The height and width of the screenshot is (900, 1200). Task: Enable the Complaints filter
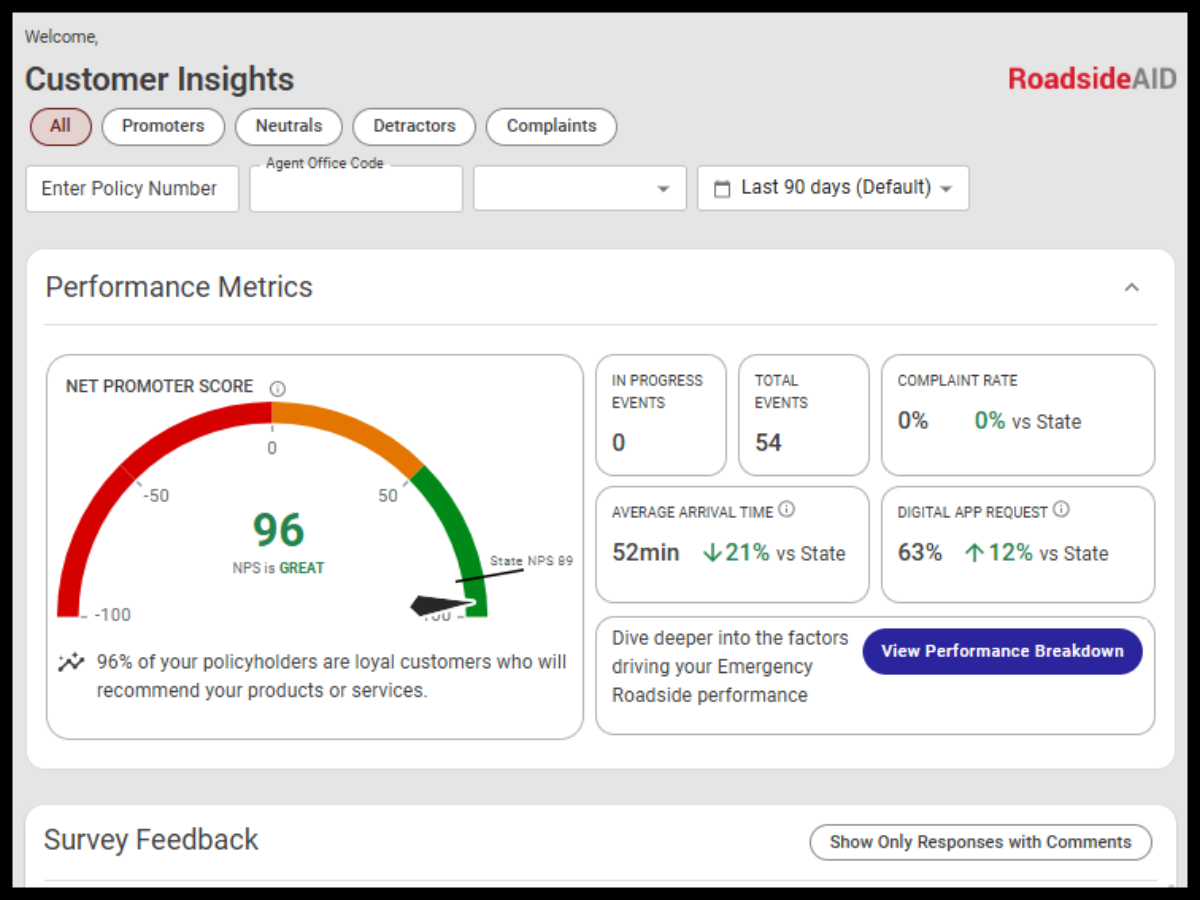551,127
